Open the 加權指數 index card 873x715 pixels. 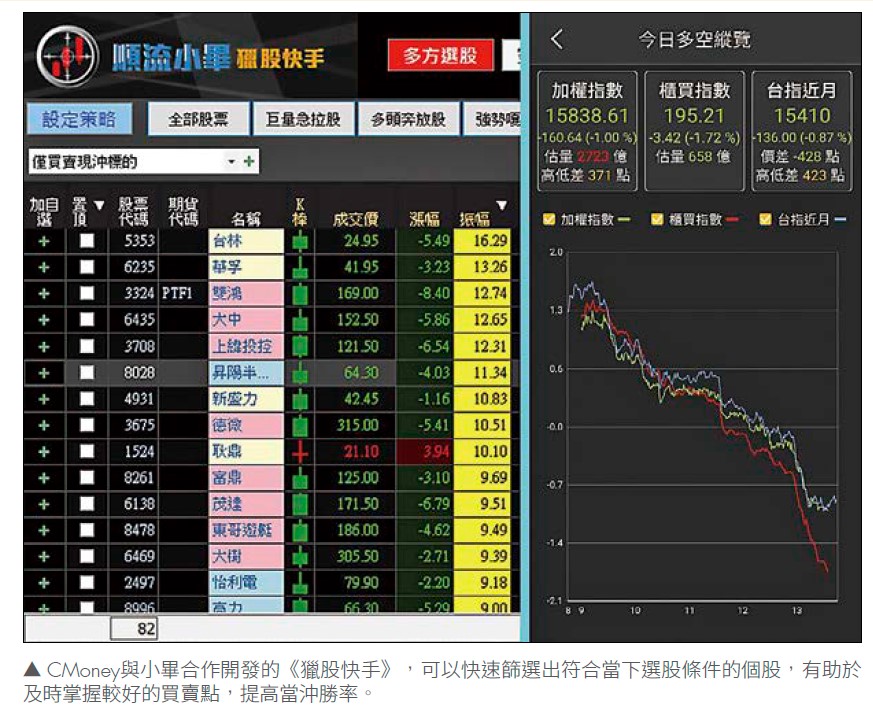[587, 131]
